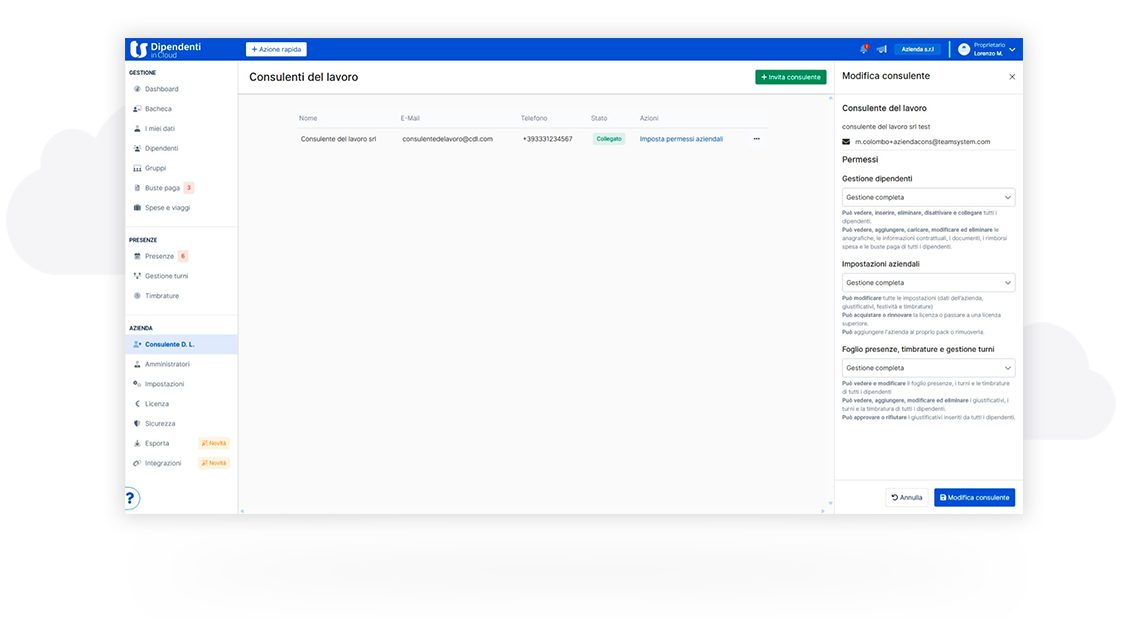Click the I miei dati icon
The width and height of the screenshot is (1124, 618).
[x=137, y=128]
